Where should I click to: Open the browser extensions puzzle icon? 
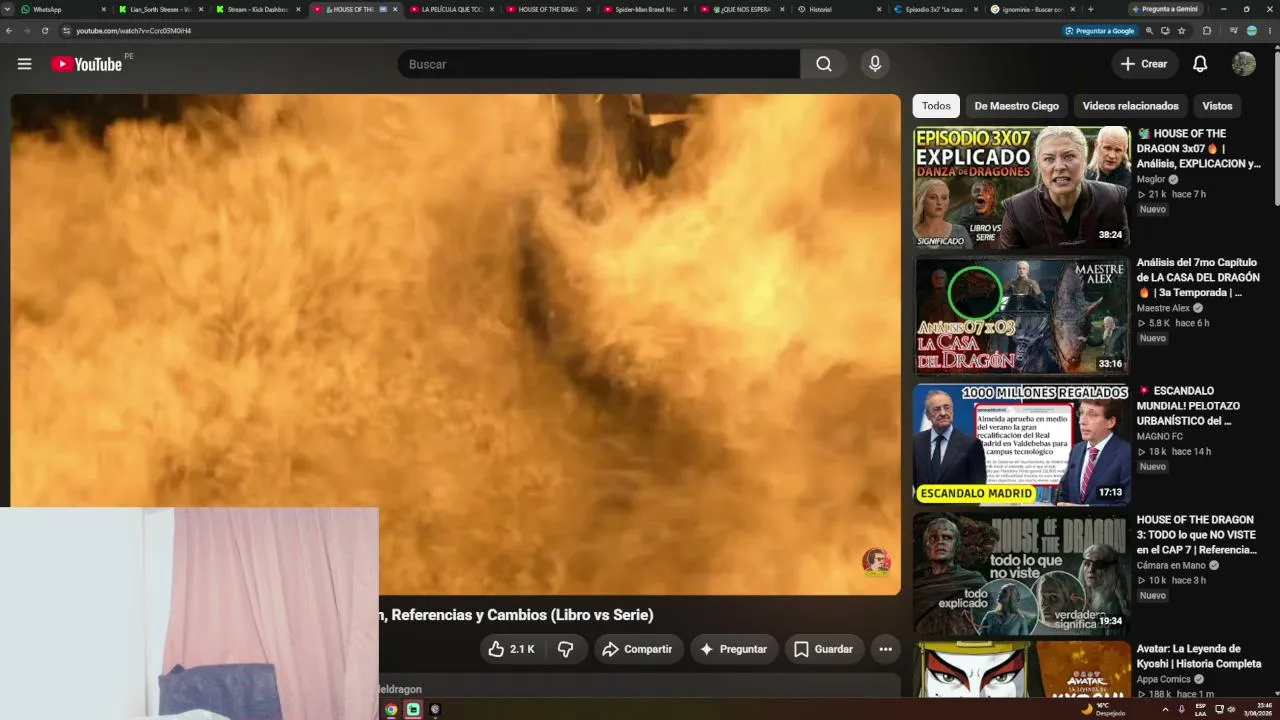tap(1206, 31)
